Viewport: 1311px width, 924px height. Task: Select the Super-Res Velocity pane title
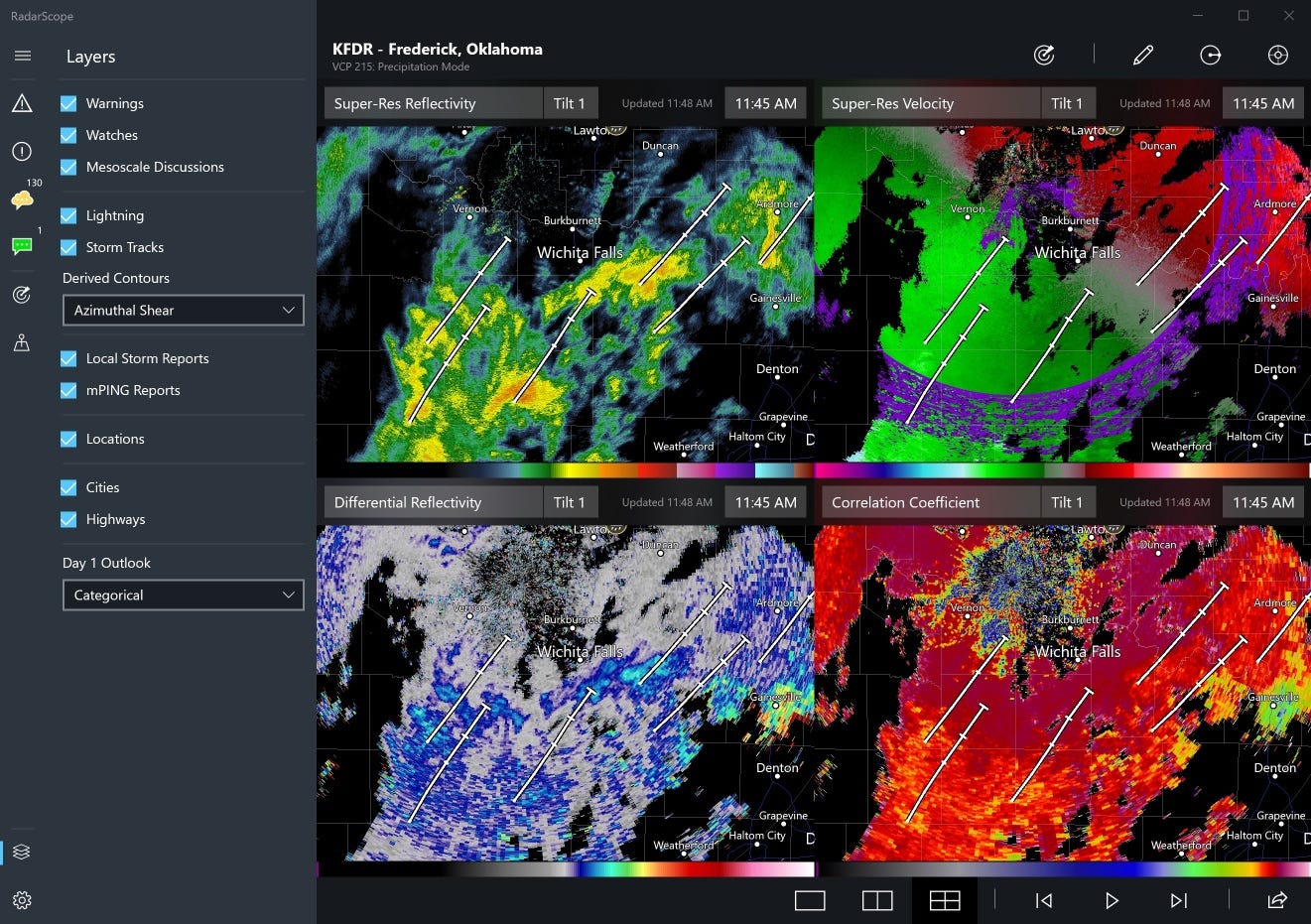[930, 102]
